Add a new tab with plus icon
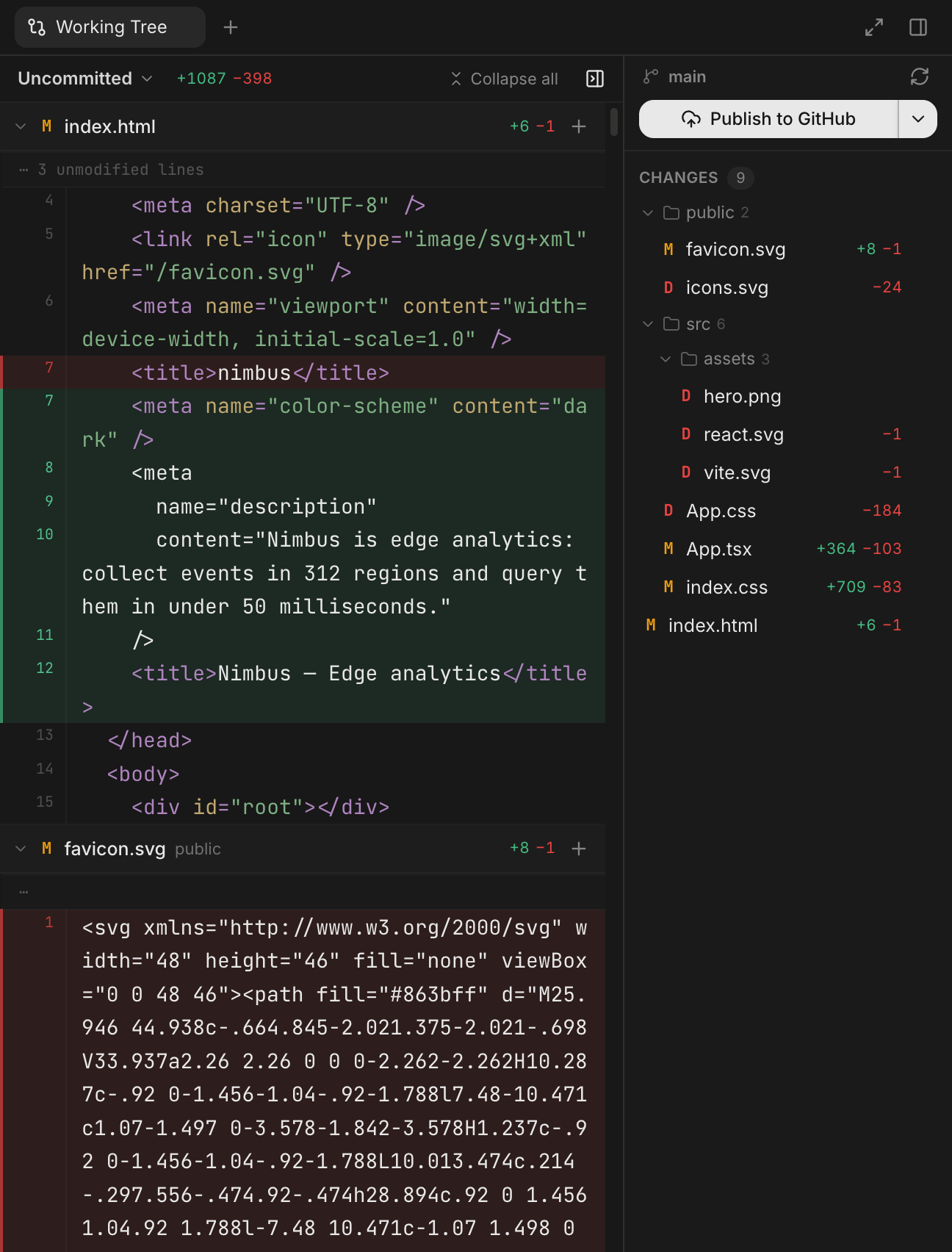 [231, 27]
